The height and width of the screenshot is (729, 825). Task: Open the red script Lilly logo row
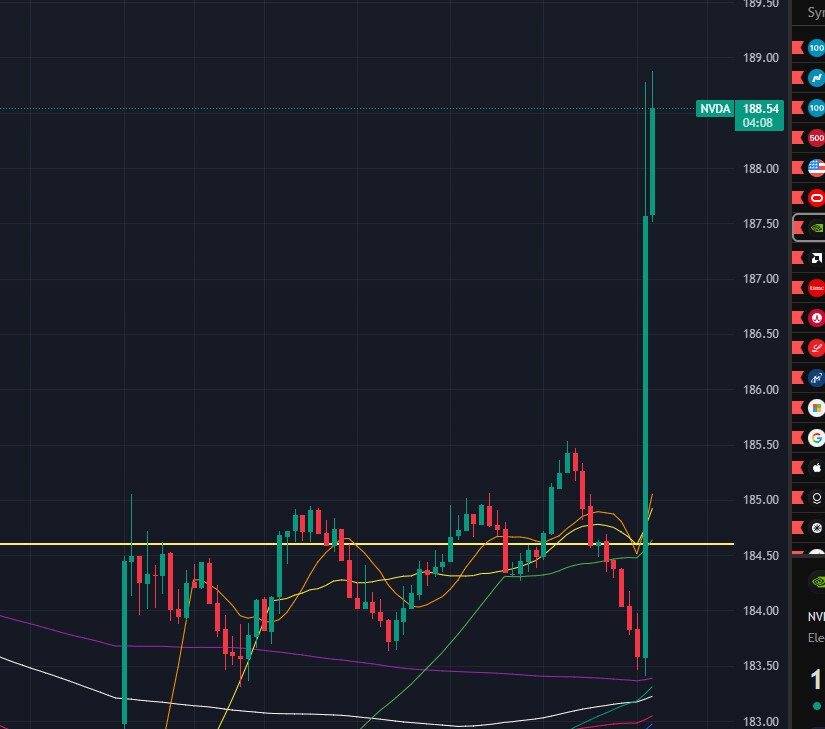tap(809, 348)
